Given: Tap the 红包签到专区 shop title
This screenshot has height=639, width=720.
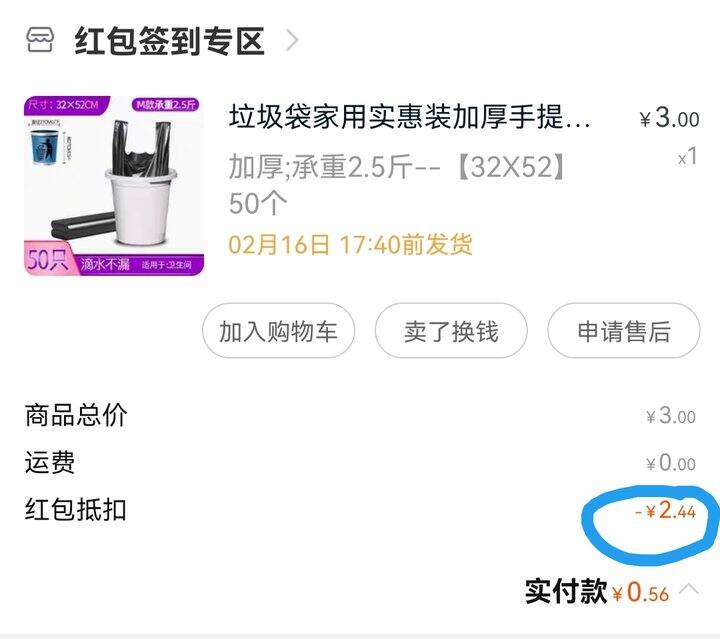Looking at the screenshot, I should (x=169, y=41).
